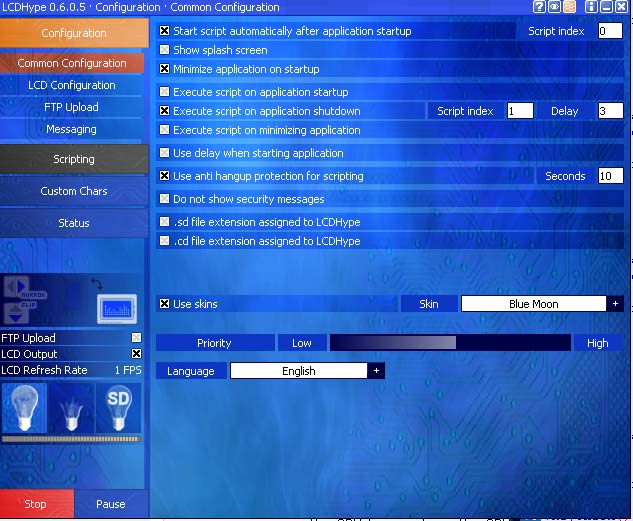Click the rotate arrows icon above LCD preview
This screenshot has width=633, height=521.
pyautogui.click(x=97, y=284)
